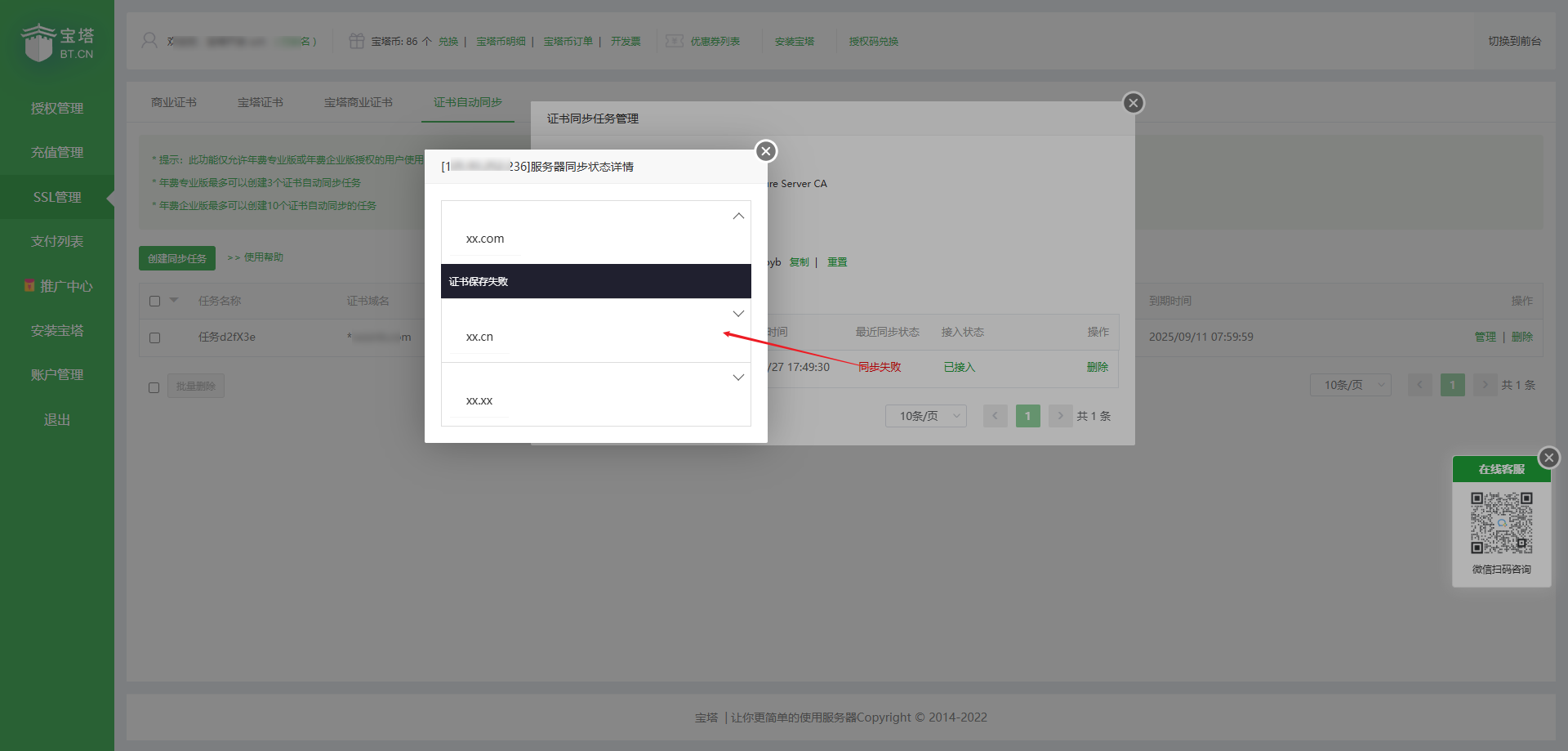Click the 已接入 status text
This screenshot has height=751, width=1568.
(960, 367)
